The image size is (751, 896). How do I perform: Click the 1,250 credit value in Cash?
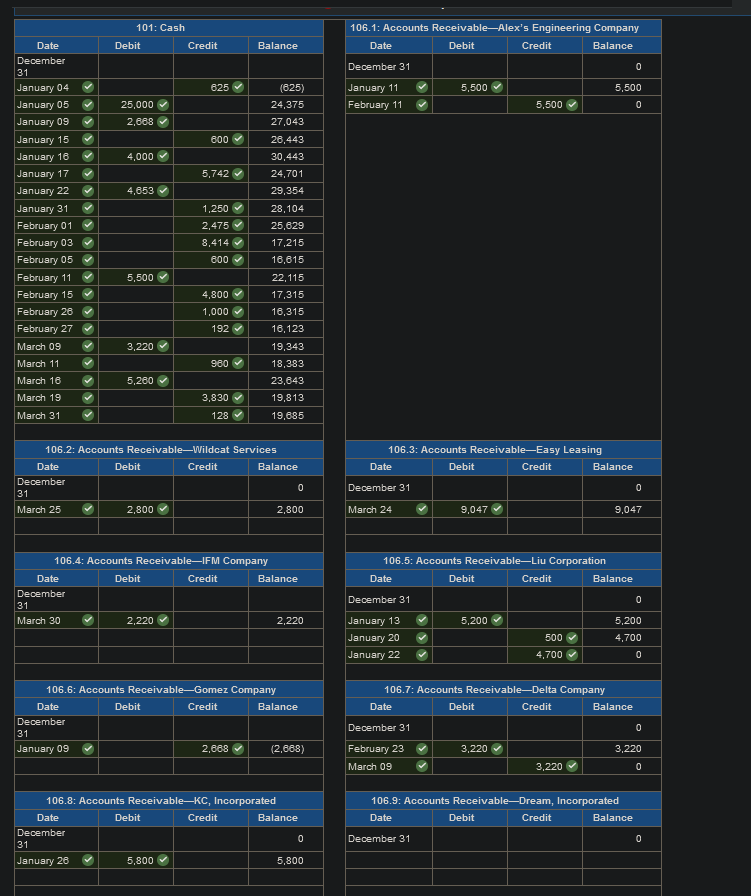(215, 209)
